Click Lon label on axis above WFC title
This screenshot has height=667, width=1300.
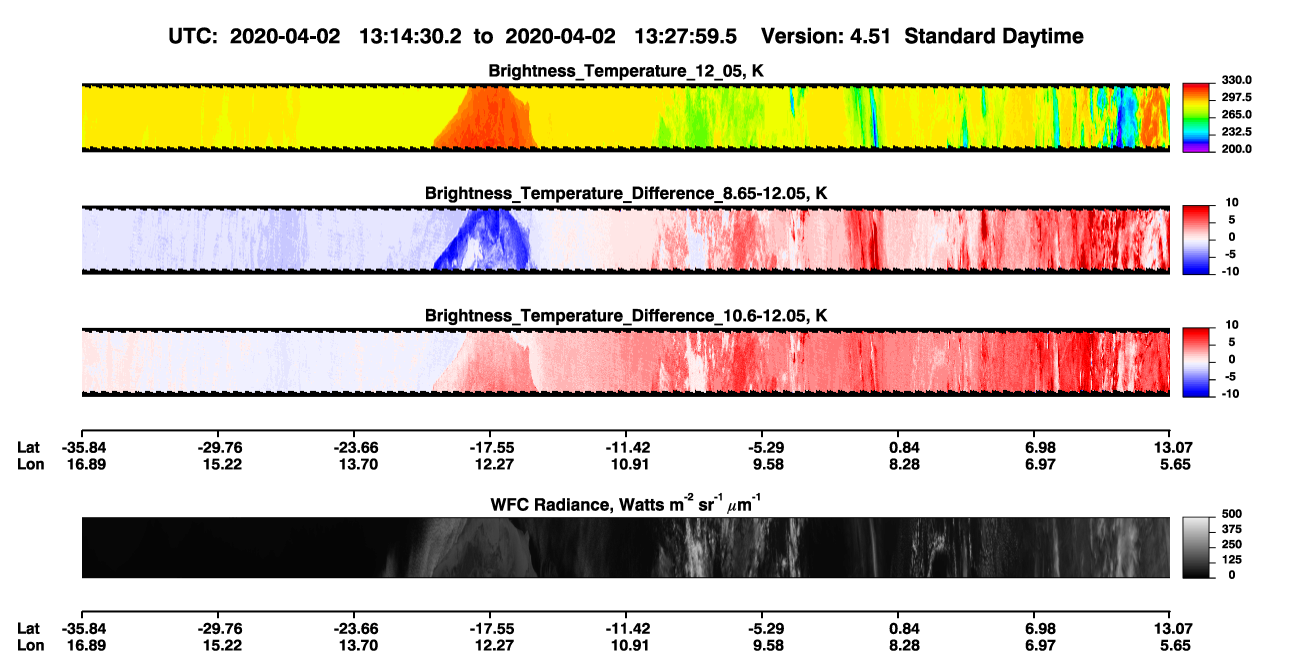(29, 464)
